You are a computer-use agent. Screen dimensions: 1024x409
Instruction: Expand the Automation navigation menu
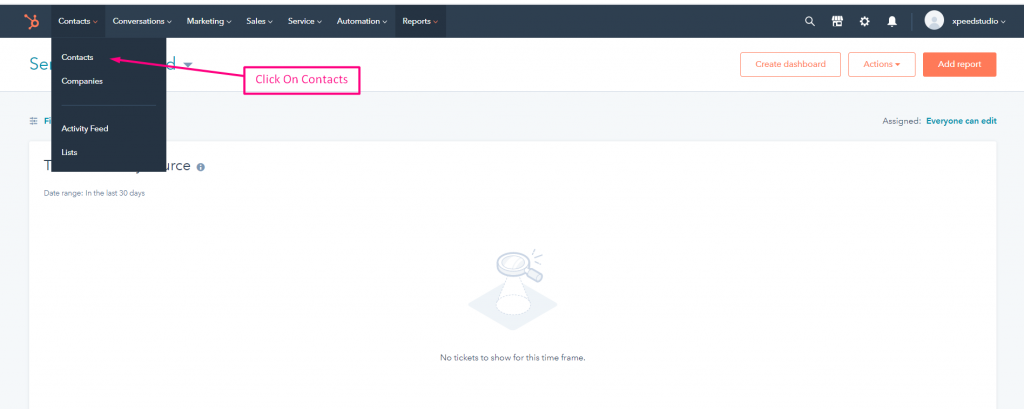tap(362, 22)
